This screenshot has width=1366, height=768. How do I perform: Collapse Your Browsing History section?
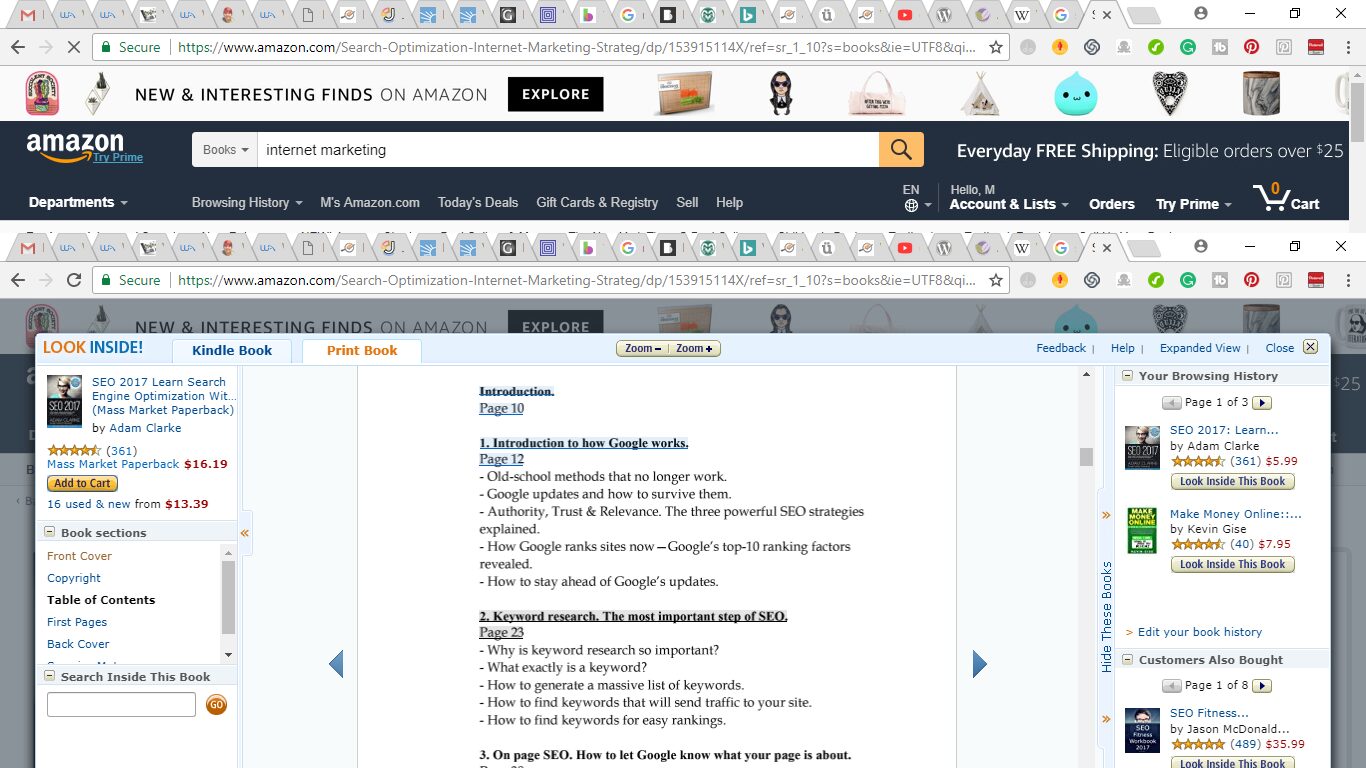1127,376
